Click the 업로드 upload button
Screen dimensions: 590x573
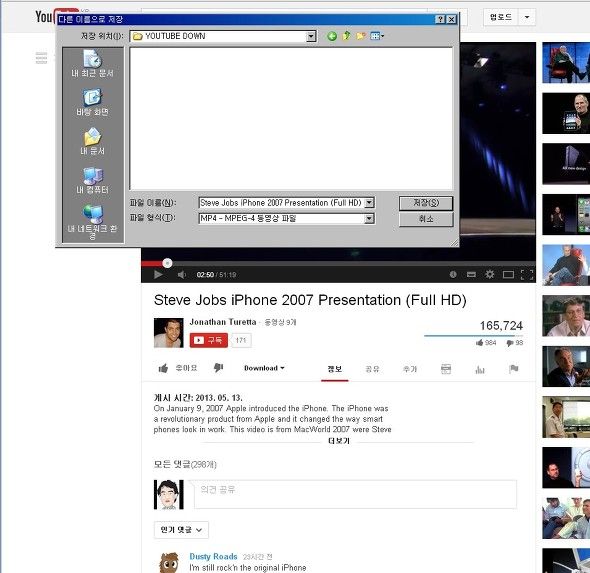tap(501, 17)
